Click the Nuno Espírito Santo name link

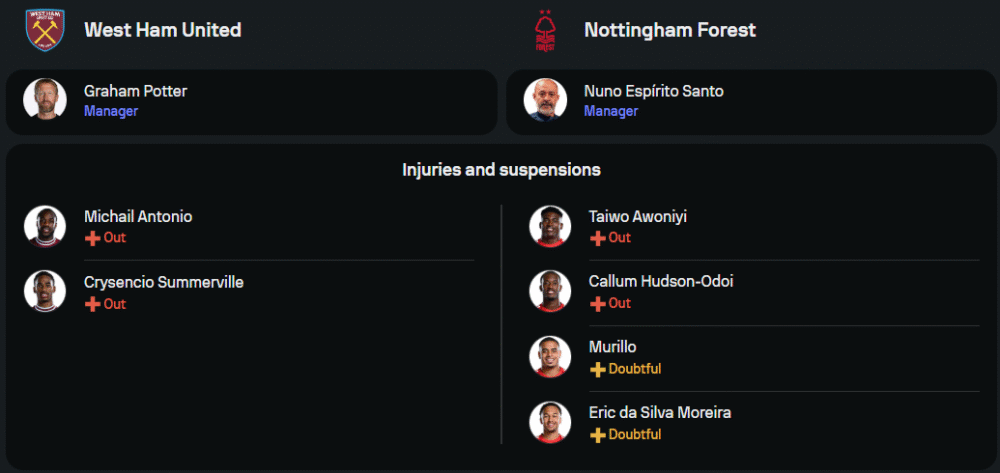pyautogui.click(x=653, y=91)
